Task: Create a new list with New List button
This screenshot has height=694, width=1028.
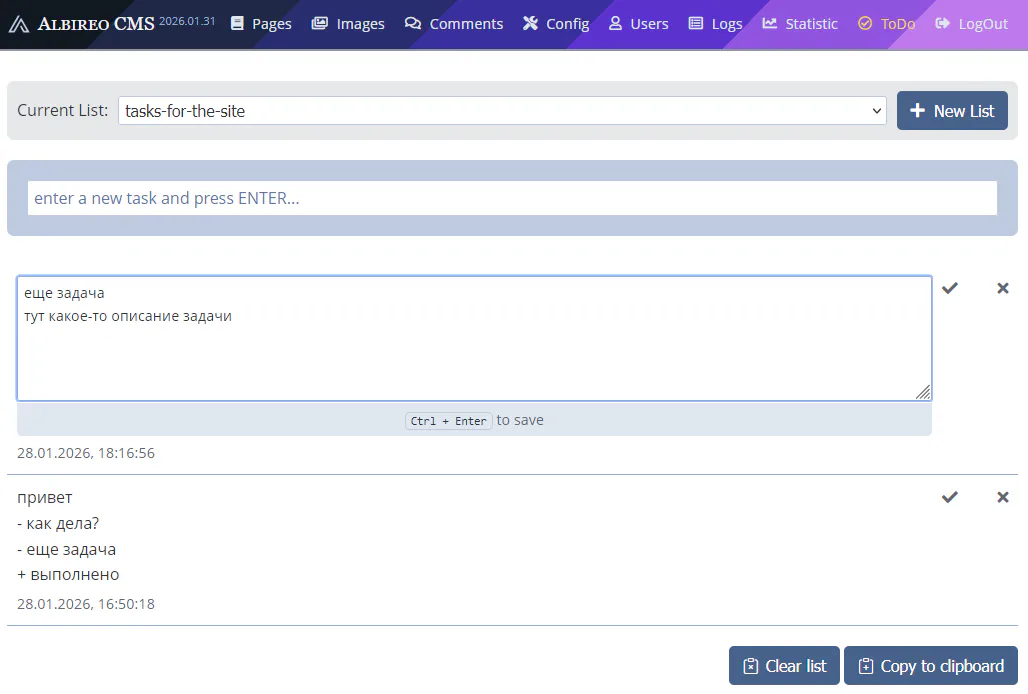Action: pyautogui.click(x=951, y=111)
